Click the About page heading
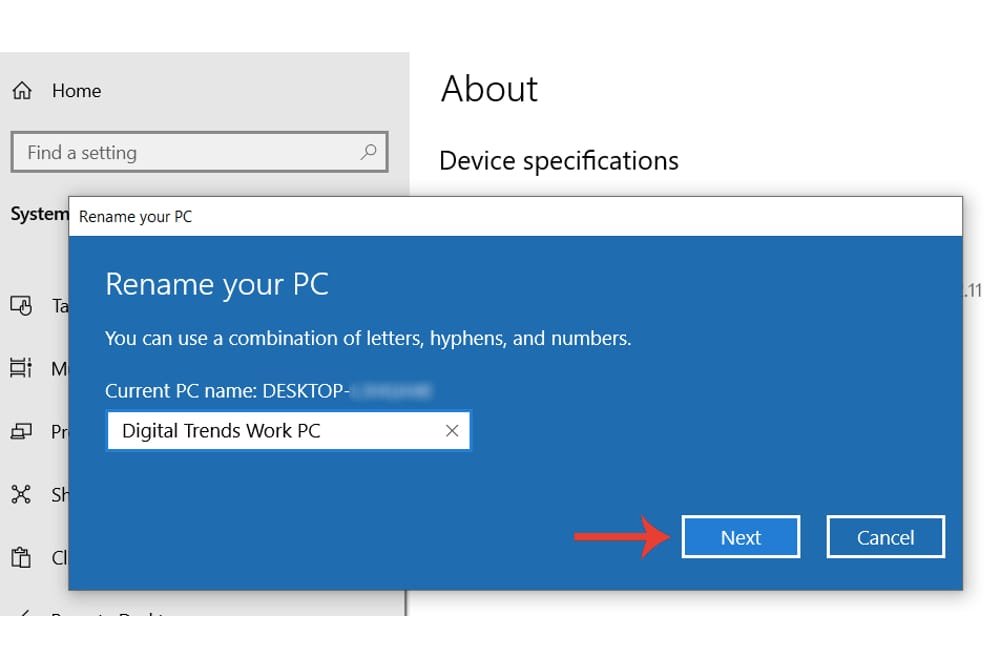 [x=489, y=89]
